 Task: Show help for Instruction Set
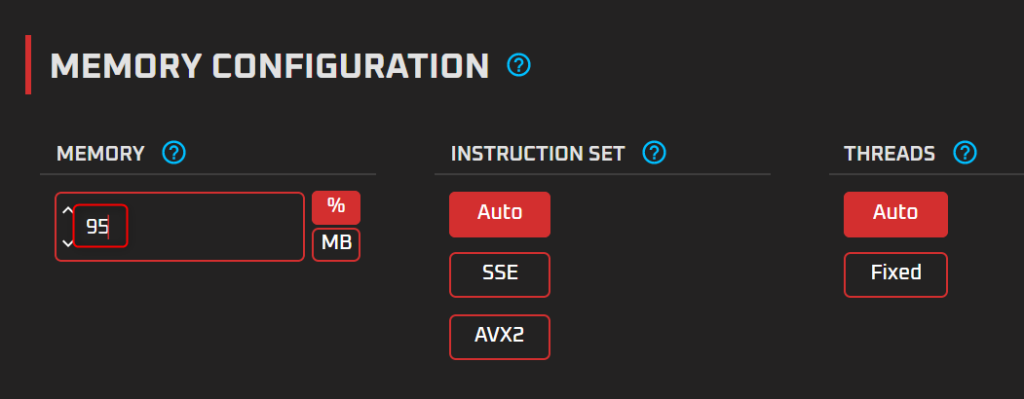654,153
